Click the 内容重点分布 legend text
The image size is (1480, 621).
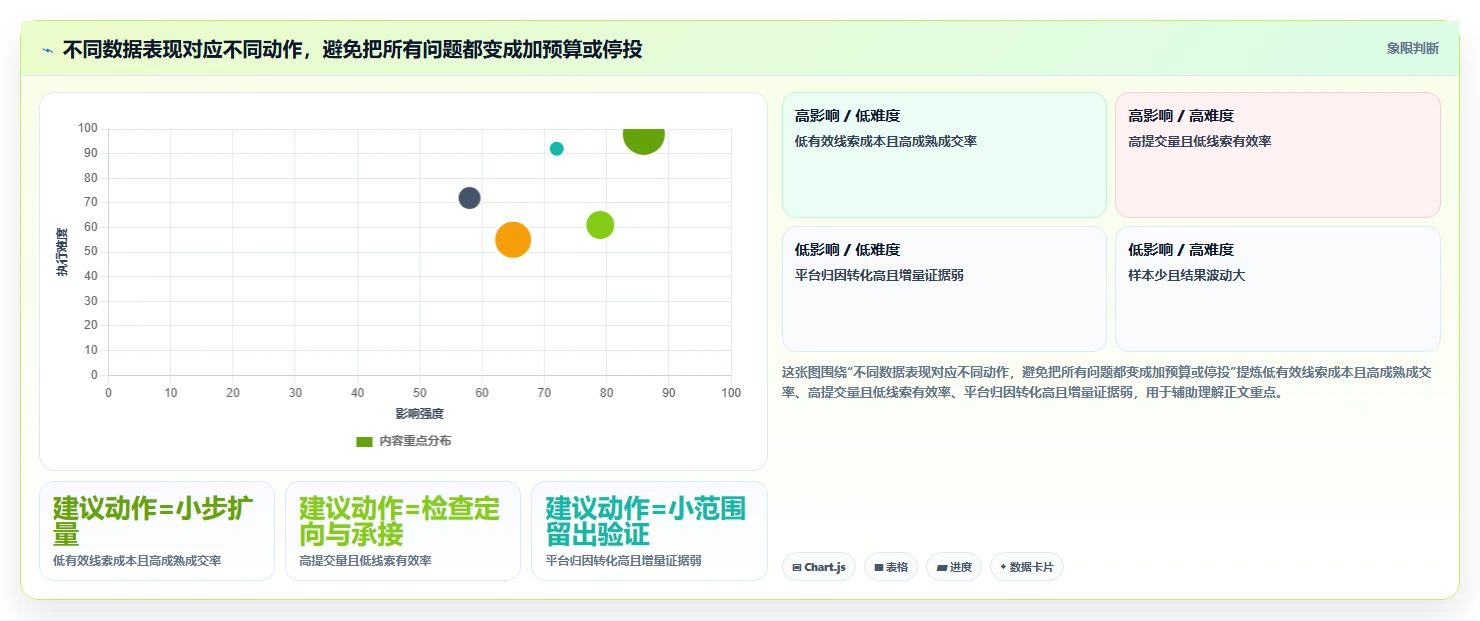tap(415, 441)
